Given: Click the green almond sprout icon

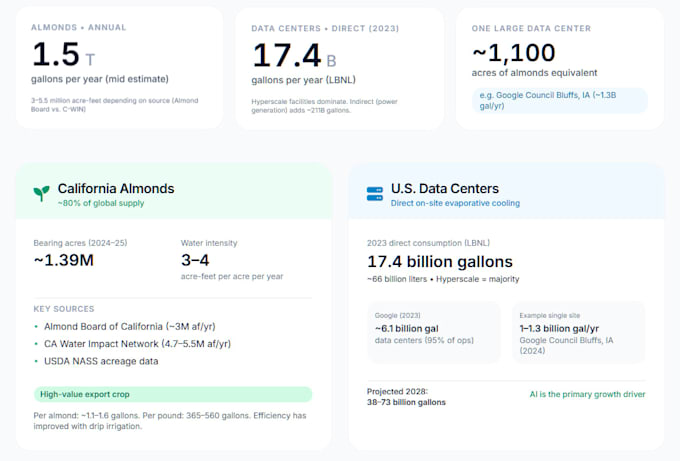Looking at the screenshot, I should tap(42, 193).
